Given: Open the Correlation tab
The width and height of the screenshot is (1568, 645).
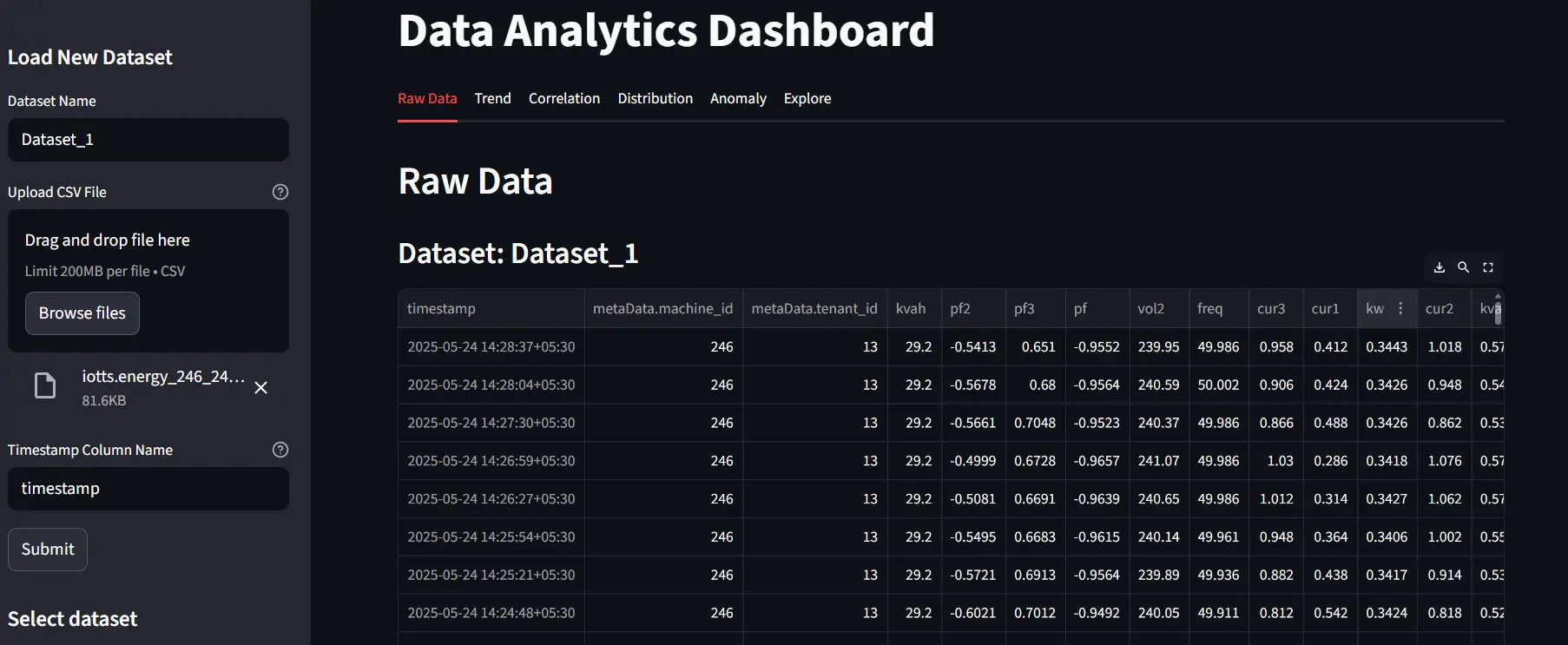Looking at the screenshot, I should 564,98.
